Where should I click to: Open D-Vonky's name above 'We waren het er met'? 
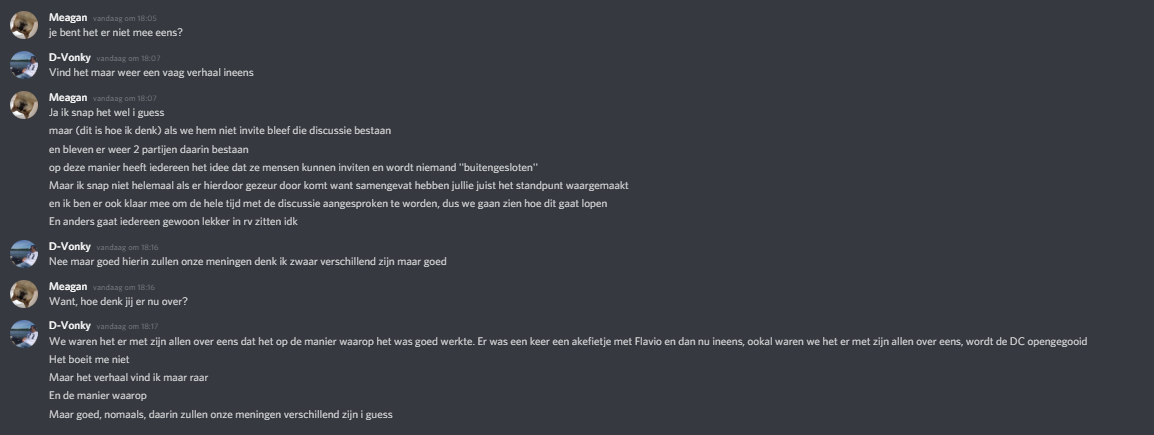[x=70, y=325]
